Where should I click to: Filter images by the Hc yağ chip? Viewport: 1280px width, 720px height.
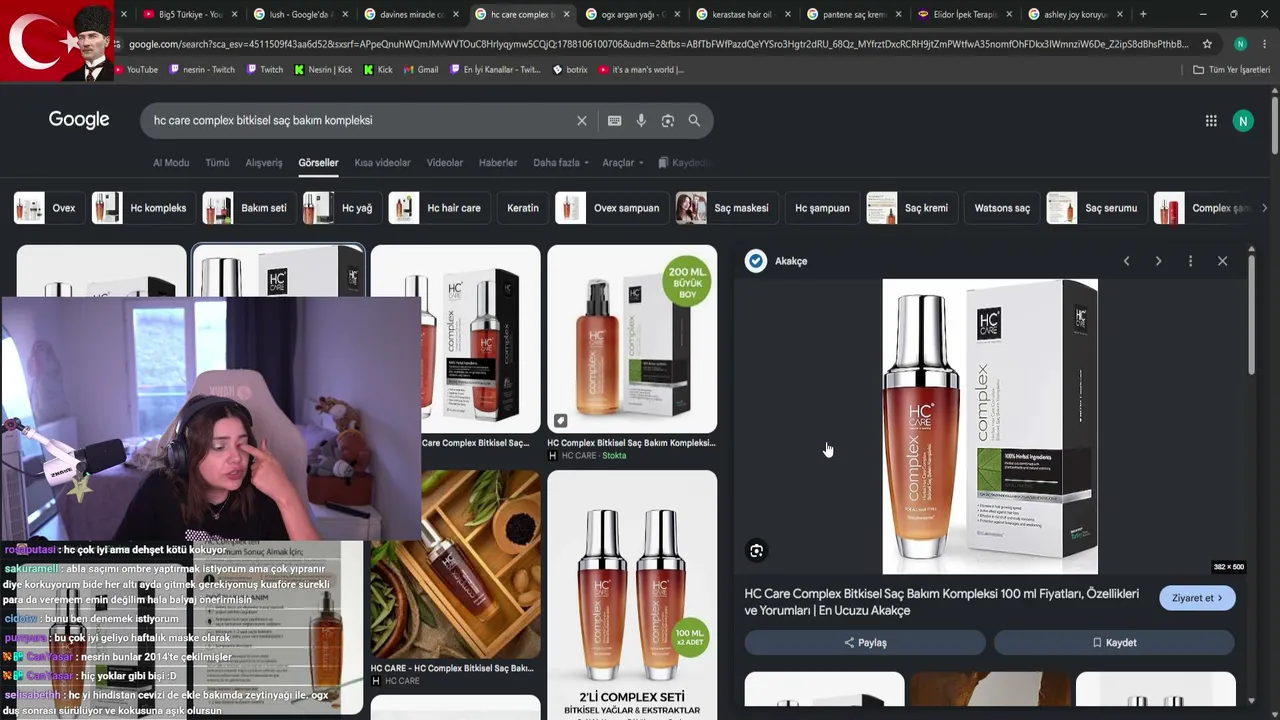tap(341, 208)
